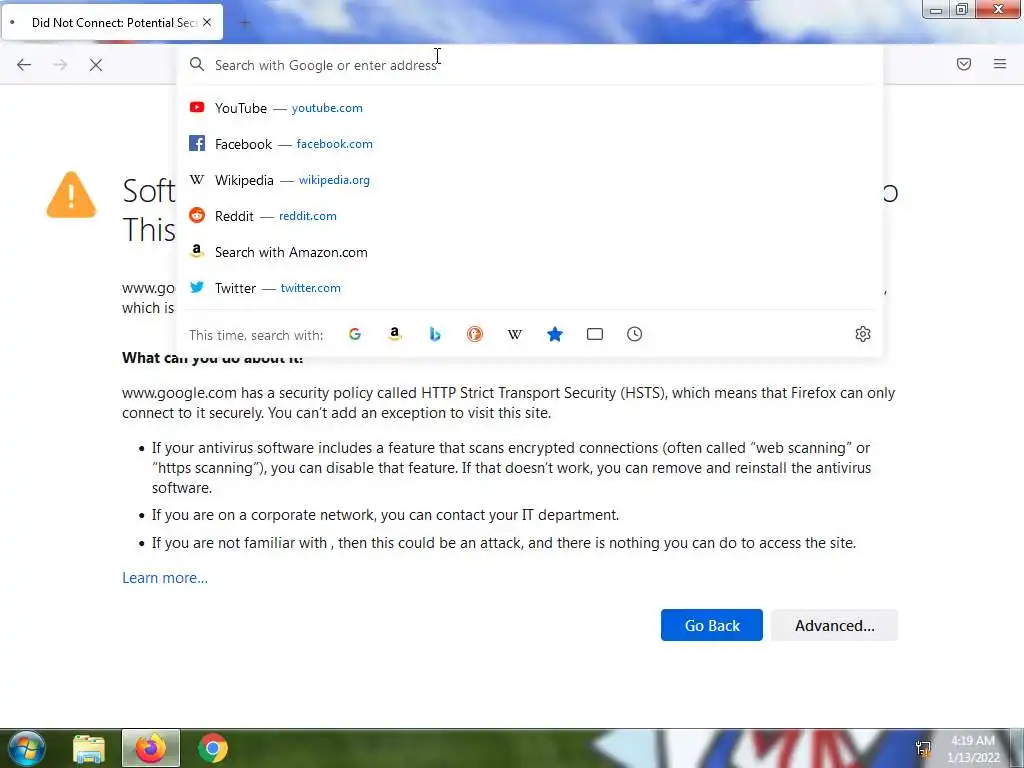Launch Google Chrome from the taskbar

pyautogui.click(x=213, y=748)
